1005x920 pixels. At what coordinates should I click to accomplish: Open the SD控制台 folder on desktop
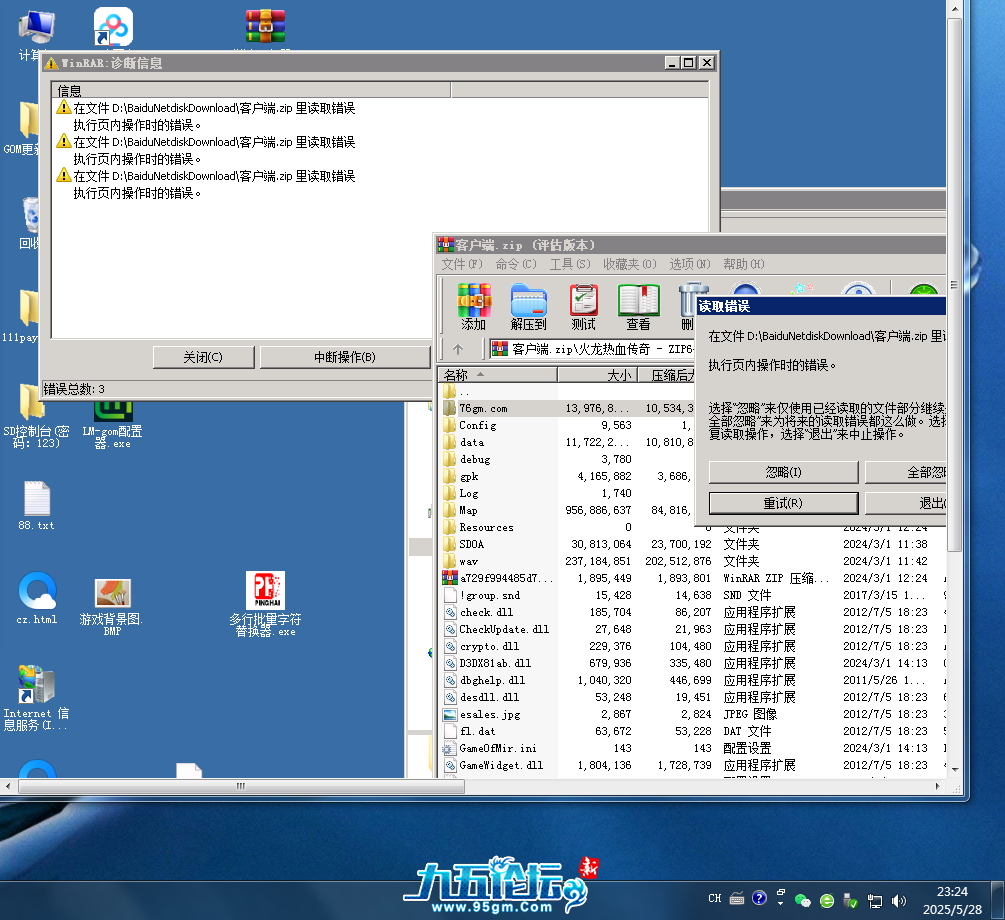click(x=35, y=415)
